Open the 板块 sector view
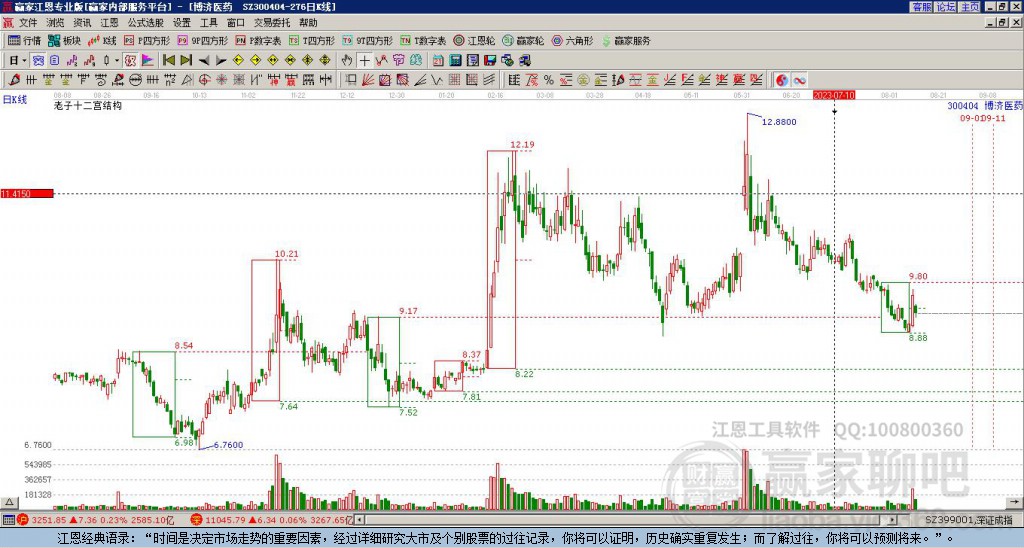 click(63, 40)
